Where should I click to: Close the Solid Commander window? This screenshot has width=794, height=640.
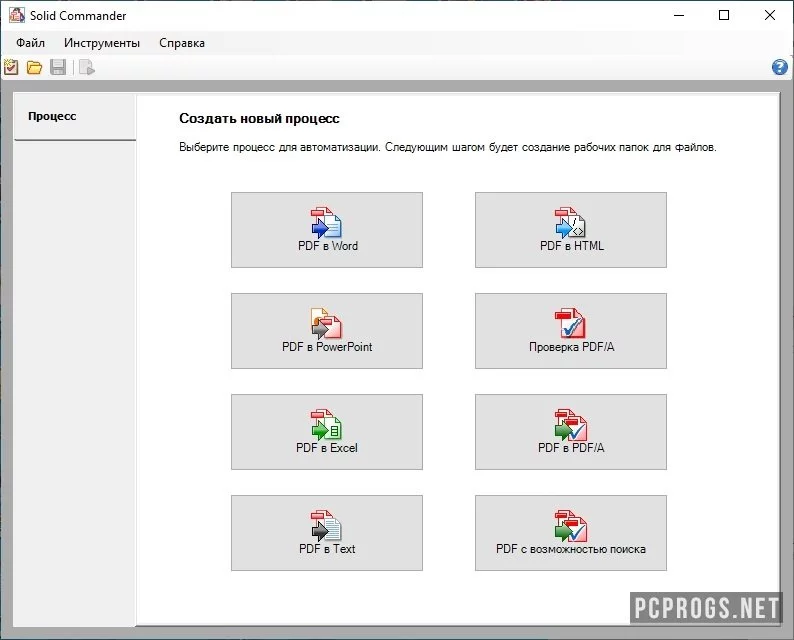tap(770, 15)
